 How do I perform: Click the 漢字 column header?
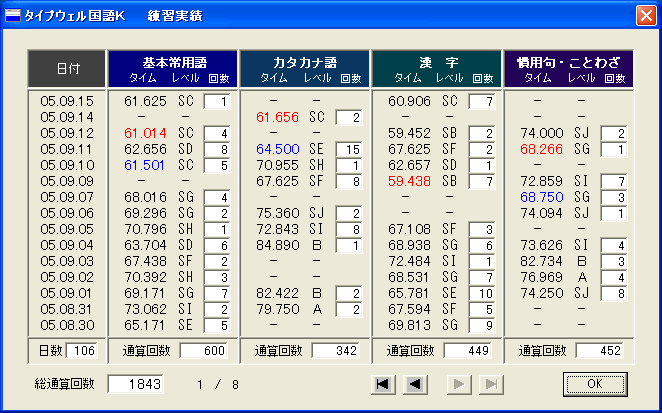437,68
